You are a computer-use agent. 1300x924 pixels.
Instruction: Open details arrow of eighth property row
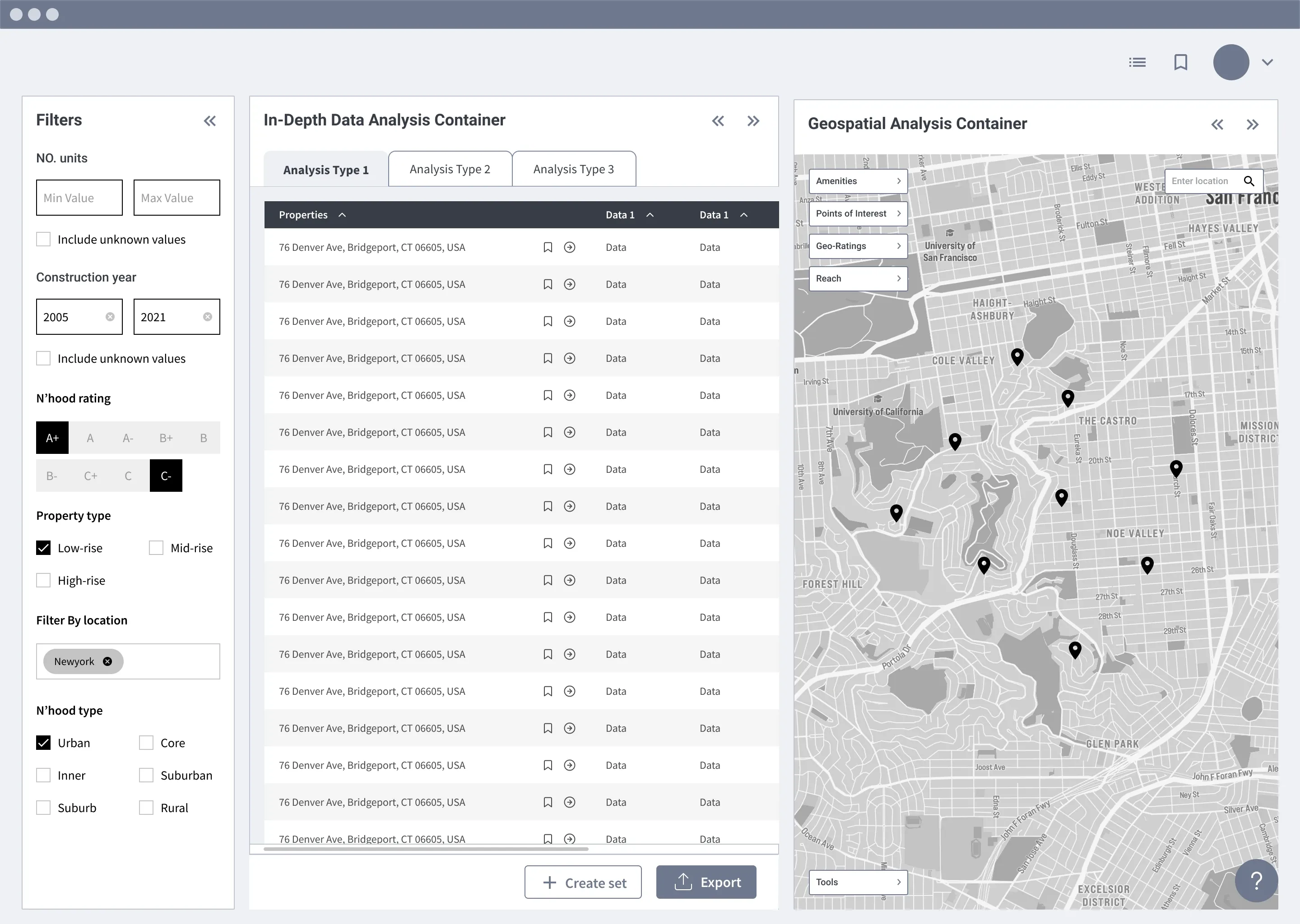coord(569,506)
